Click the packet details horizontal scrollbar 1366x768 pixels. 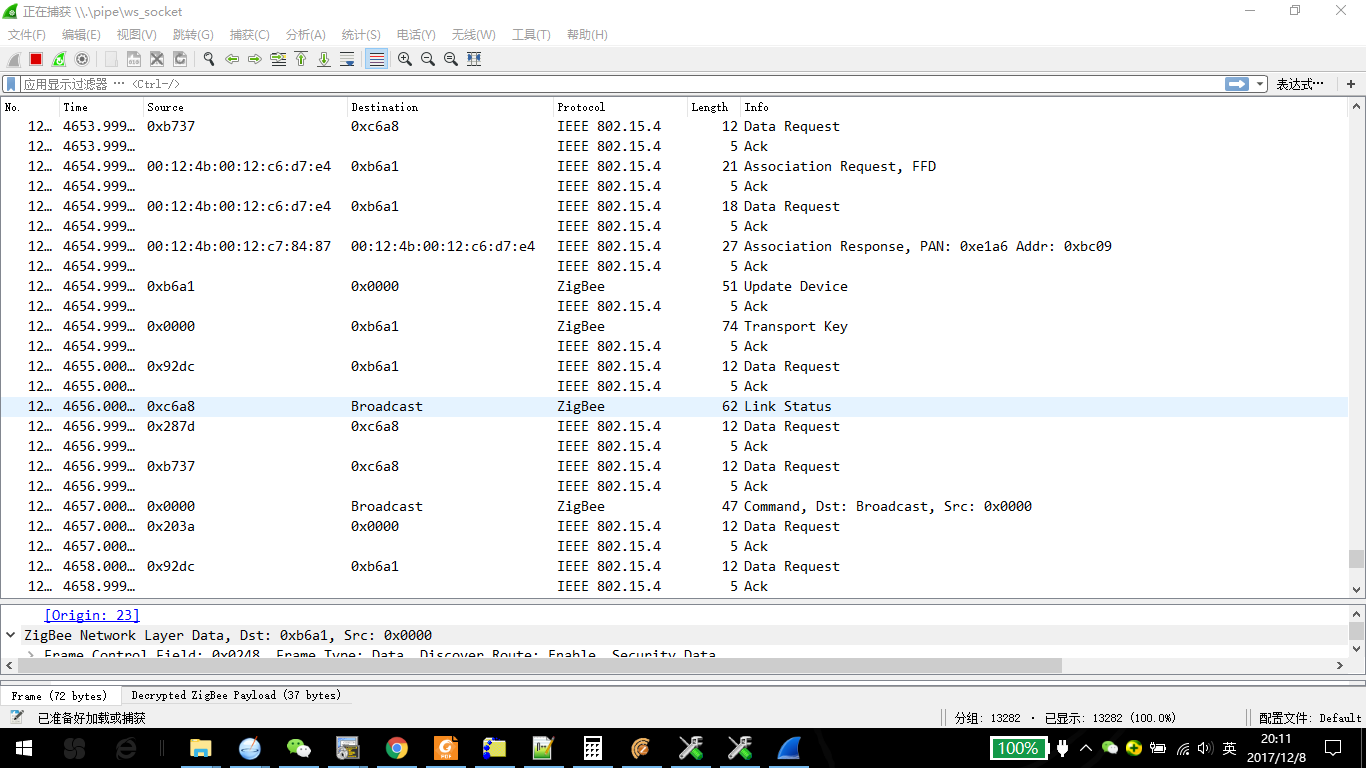click(x=540, y=665)
